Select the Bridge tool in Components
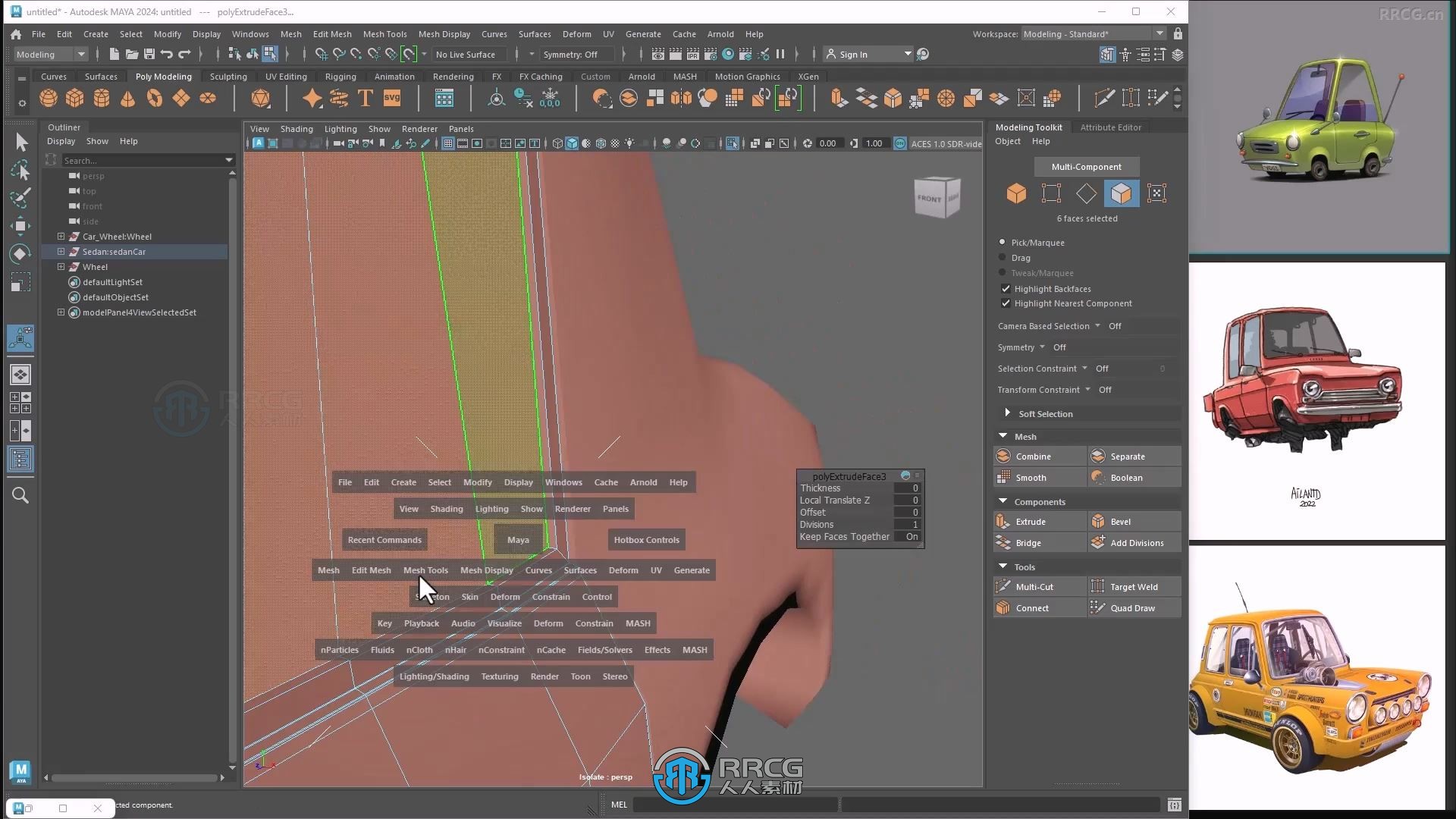The height and width of the screenshot is (819, 1456). point(1028,542)
